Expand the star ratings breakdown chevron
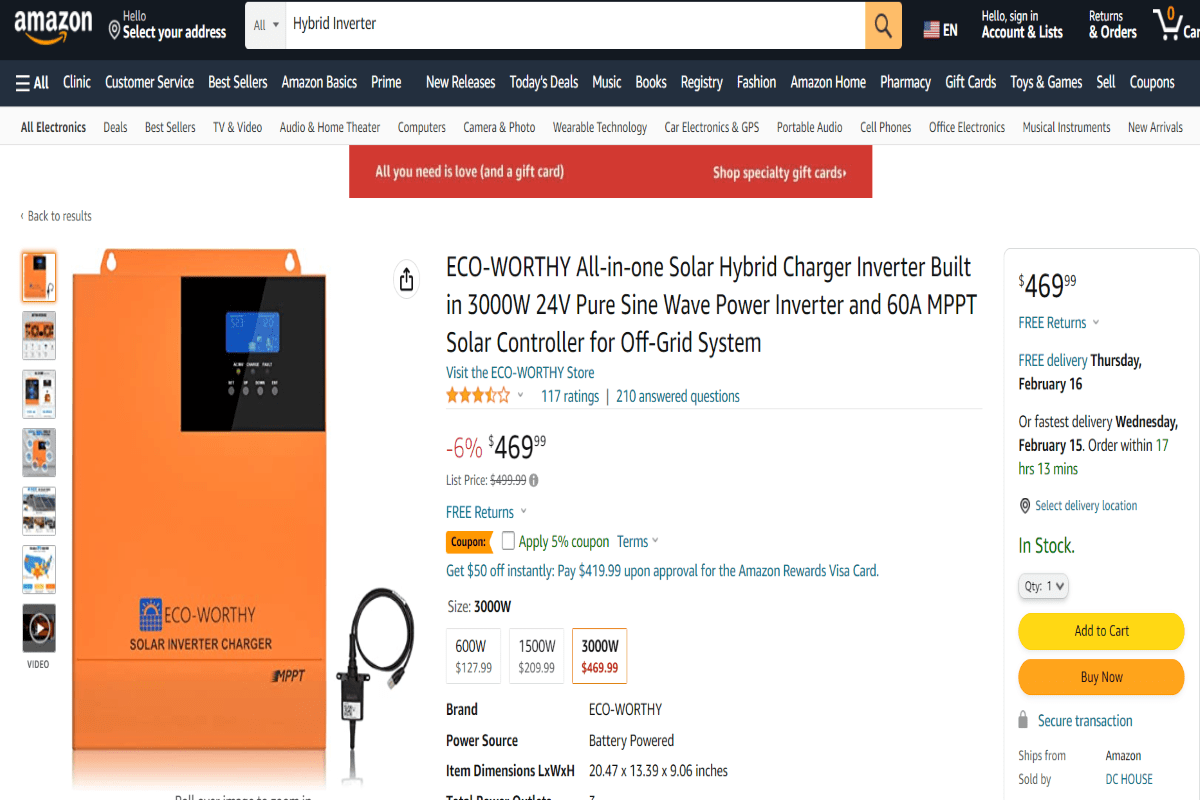 [520, 394]
